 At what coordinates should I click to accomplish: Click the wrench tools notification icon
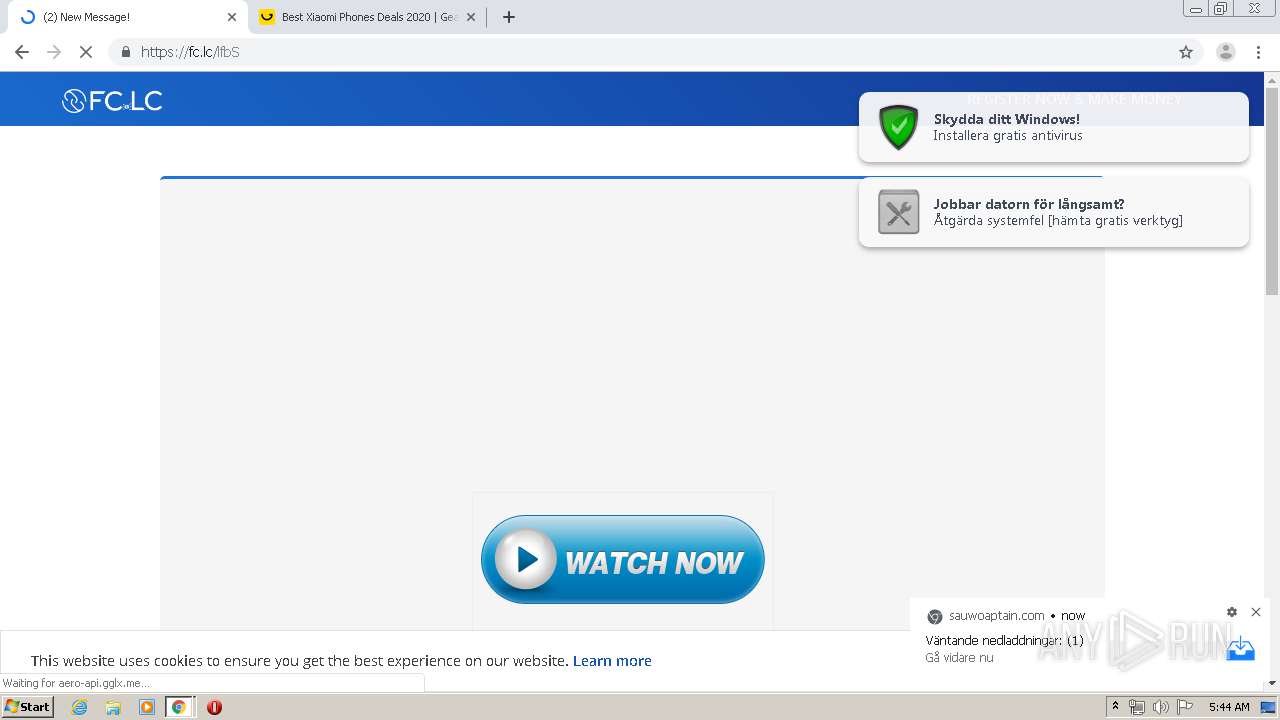898,212
